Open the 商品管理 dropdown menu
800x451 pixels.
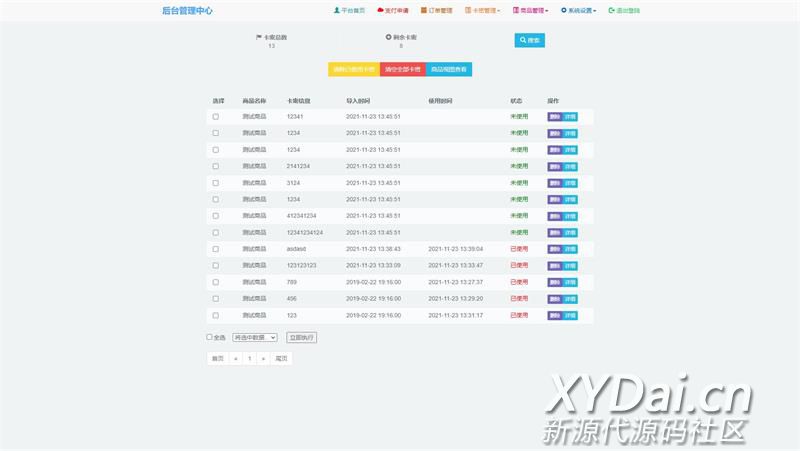point(530,11)
